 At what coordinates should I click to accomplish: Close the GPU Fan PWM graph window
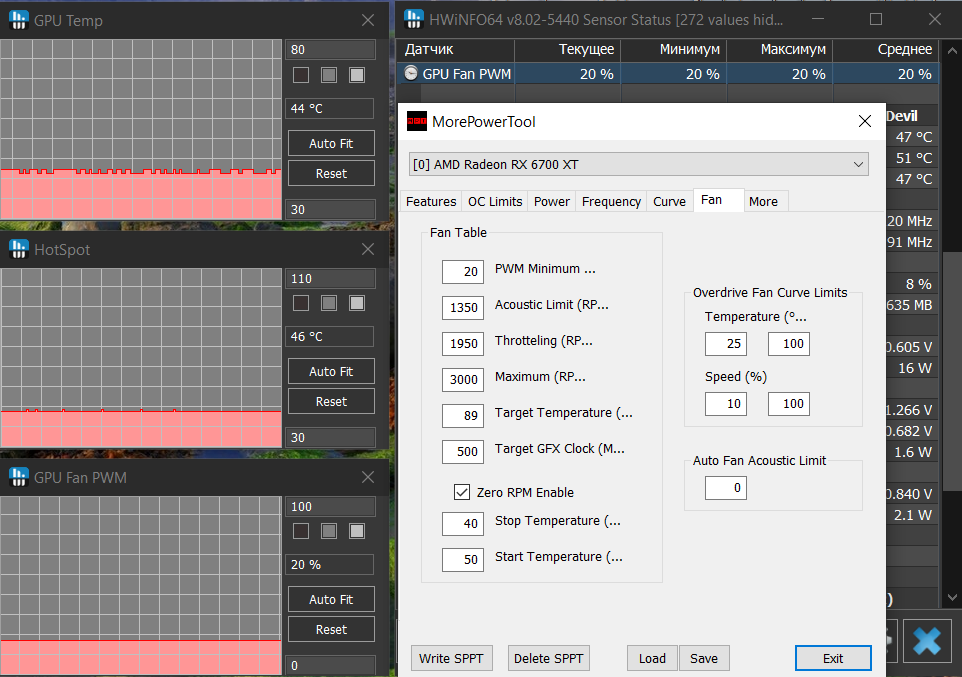[367, 477]
